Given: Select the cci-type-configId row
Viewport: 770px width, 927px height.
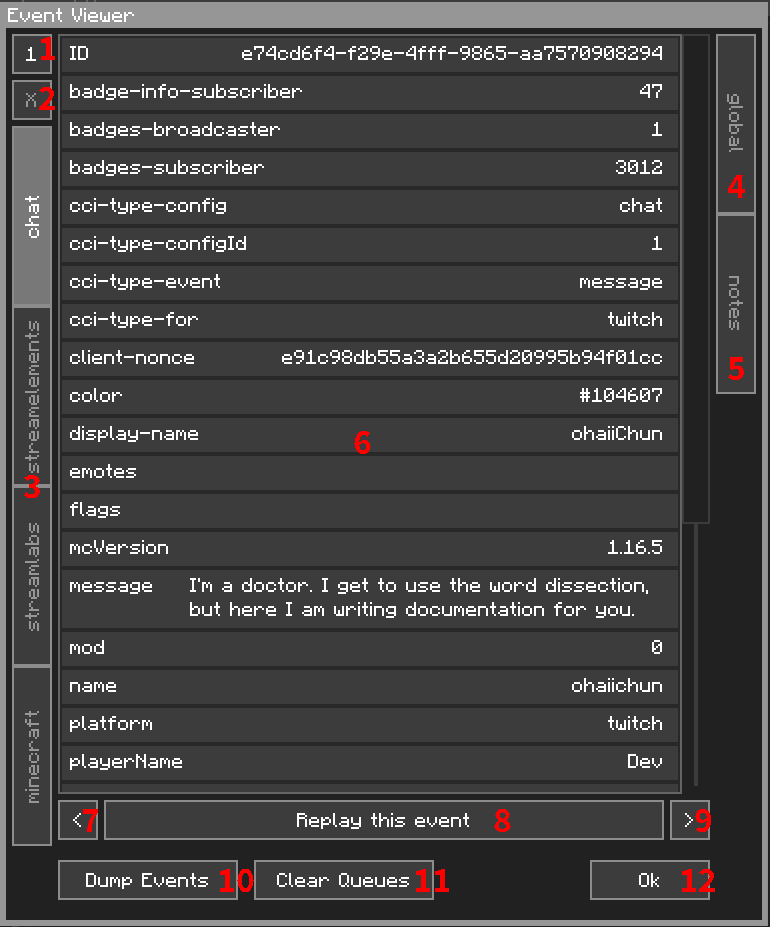Looking at the screenshot, I should tap(370, 244).
